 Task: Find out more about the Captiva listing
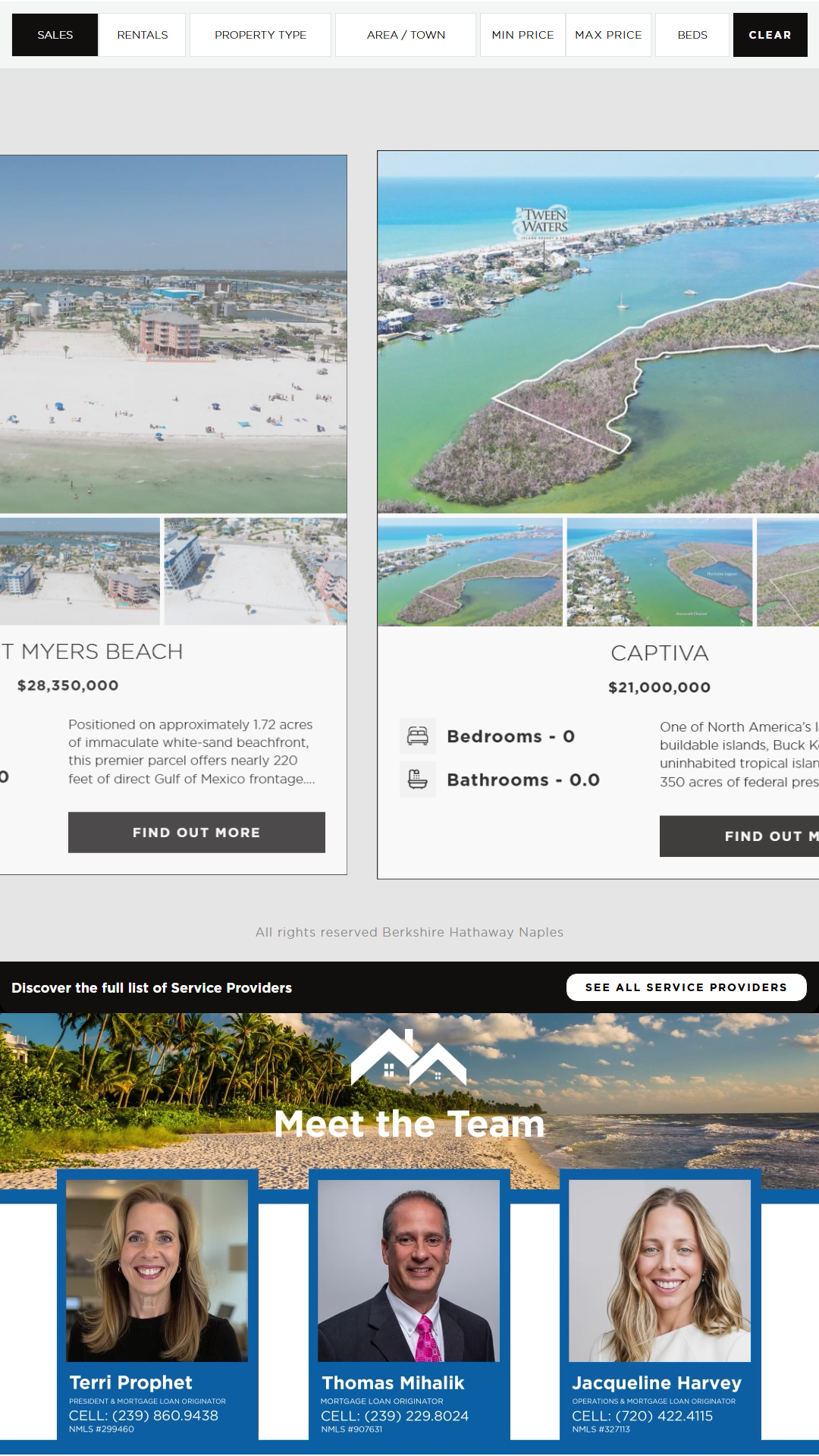739,836
